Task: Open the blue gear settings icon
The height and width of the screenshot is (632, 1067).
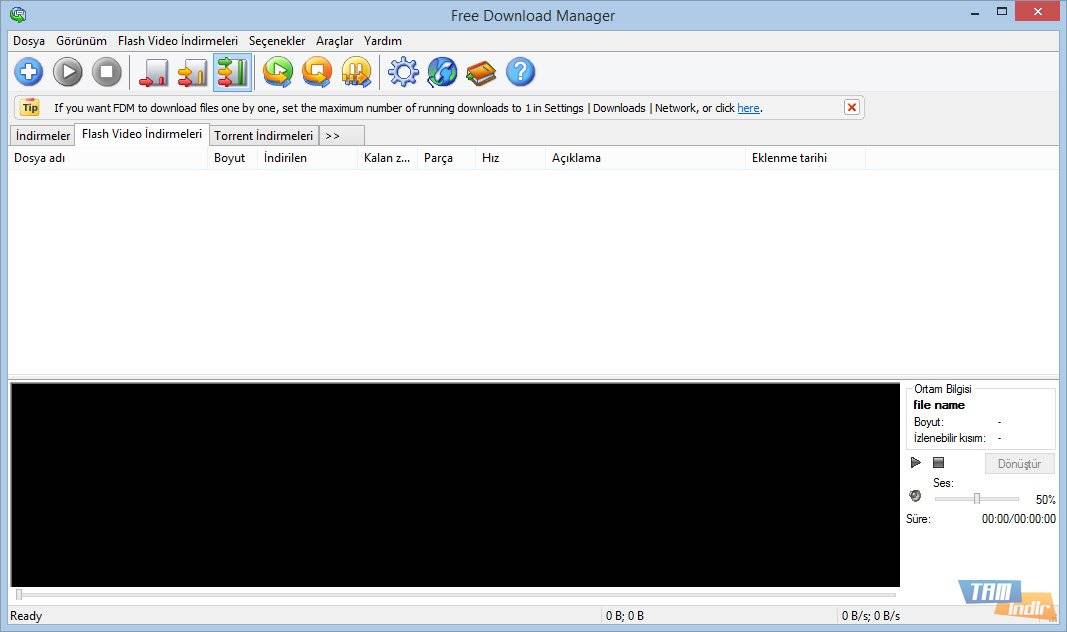Action: [403, 72]
